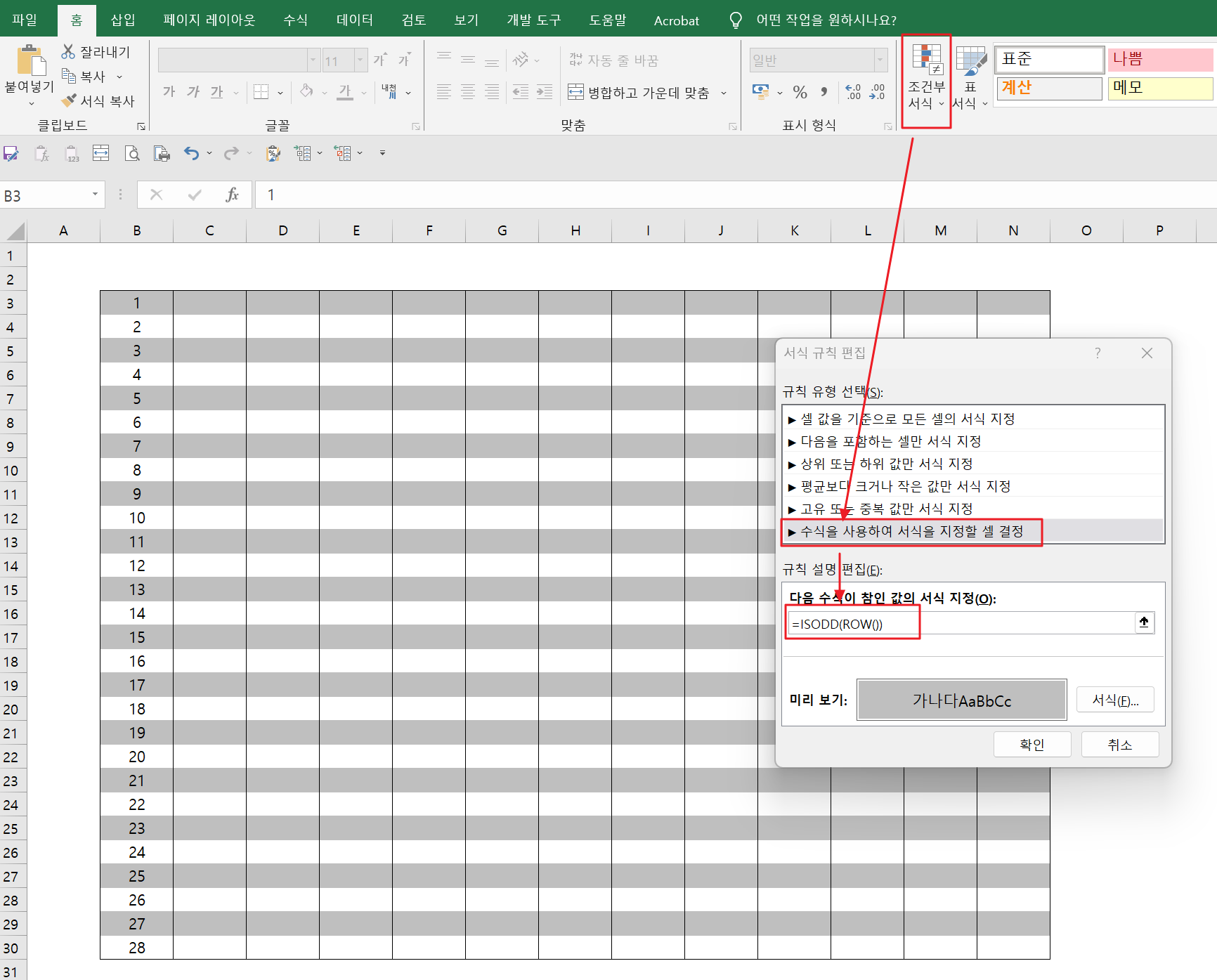Image resolution: width=1217 pixels, height=980 pixels.
Task: Open print preview magnifier icon
Action: click(132, 153)
